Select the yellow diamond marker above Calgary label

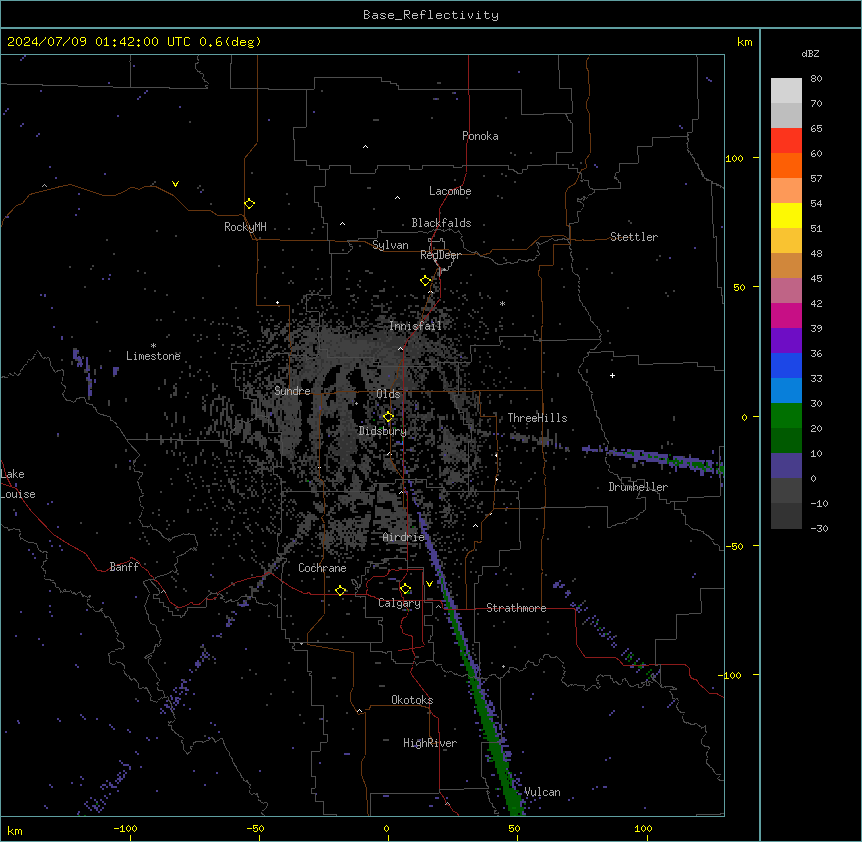(405, 589)
